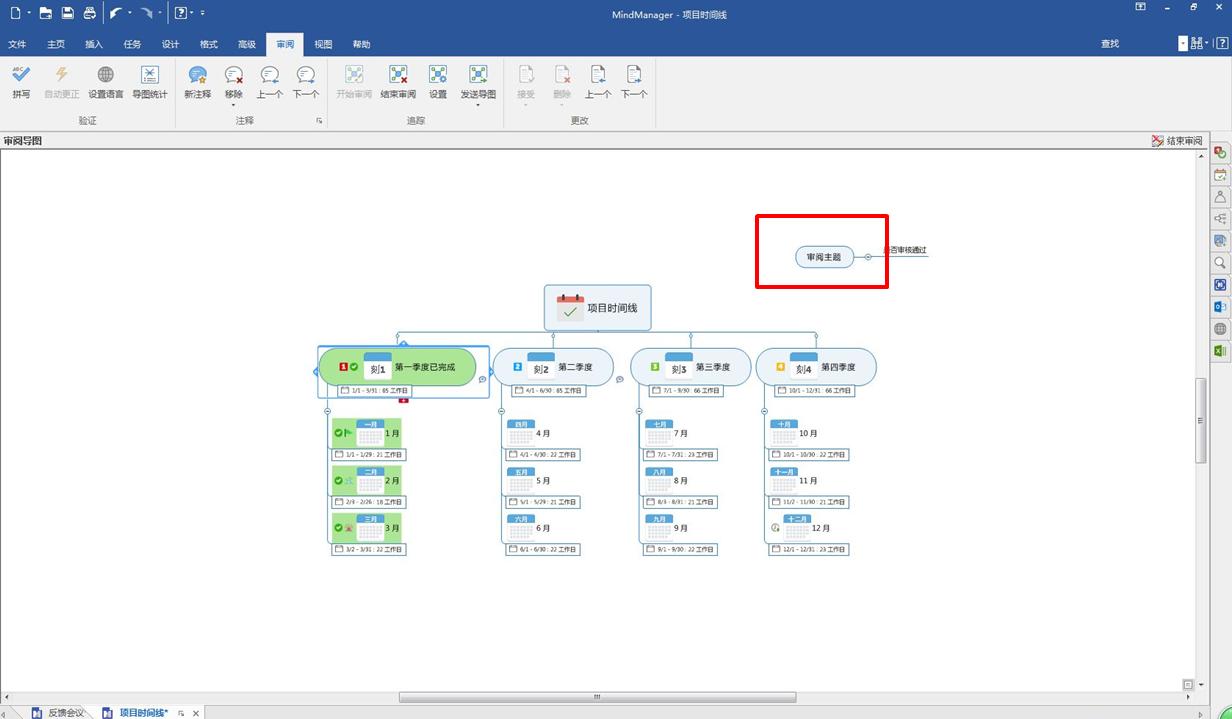The image size is (1232, 719).
Task: Open 导图统计 map statistics
Action: (x=149, y=81)
